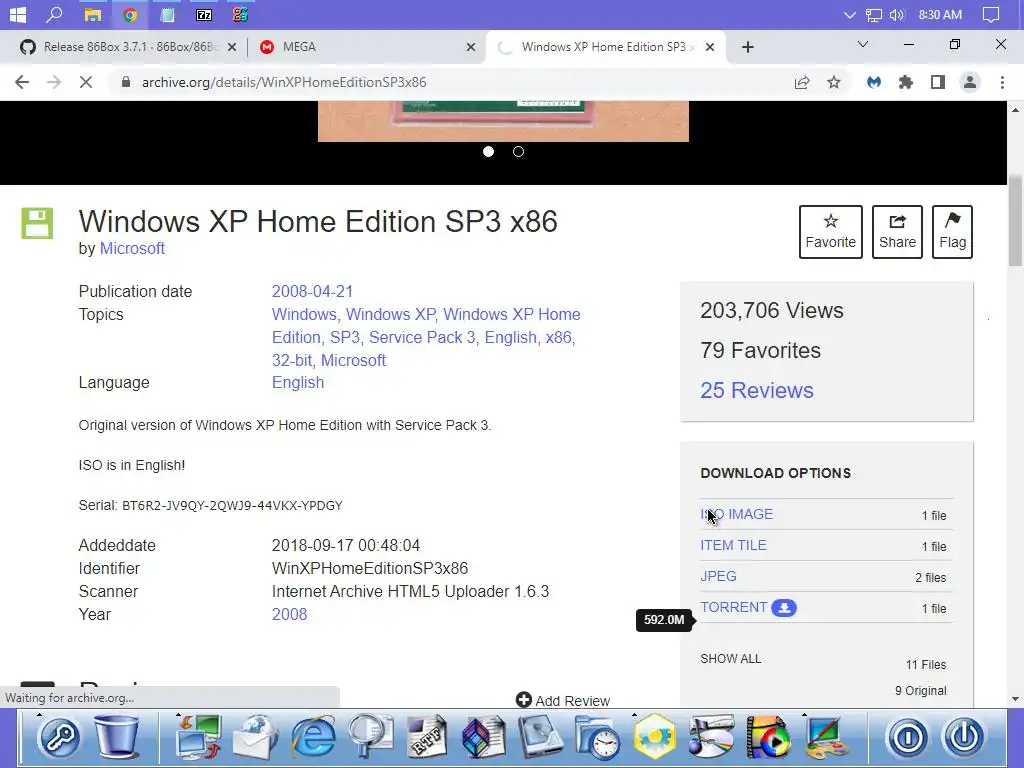The width and height of the screenshot is (1024, 768).
Task: Open taskbar search magnifier
Action: (55, 14)
